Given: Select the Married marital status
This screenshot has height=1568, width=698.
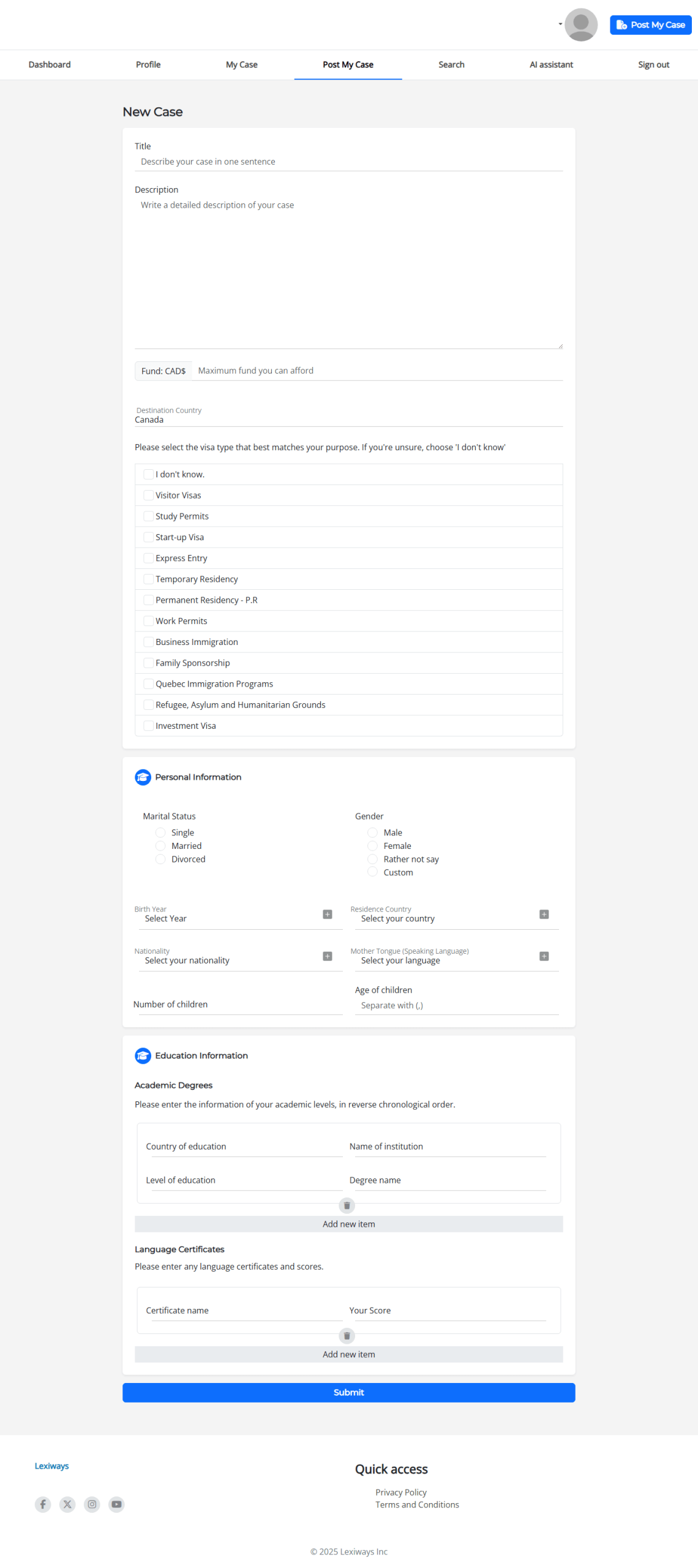Looking at the screenshot, I should click(160, 845).
